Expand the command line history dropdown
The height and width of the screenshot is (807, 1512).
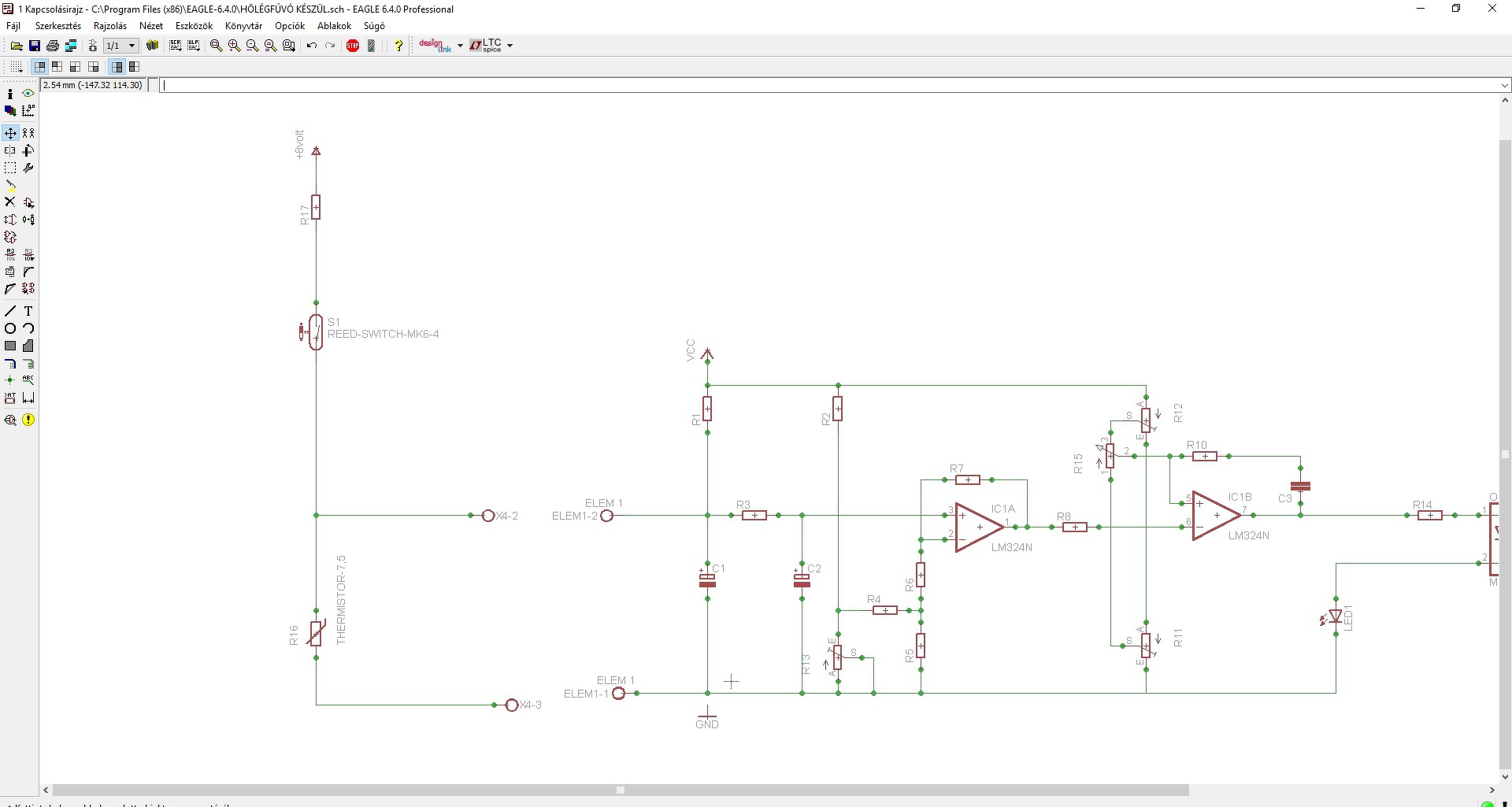[x=1504, y=85]
